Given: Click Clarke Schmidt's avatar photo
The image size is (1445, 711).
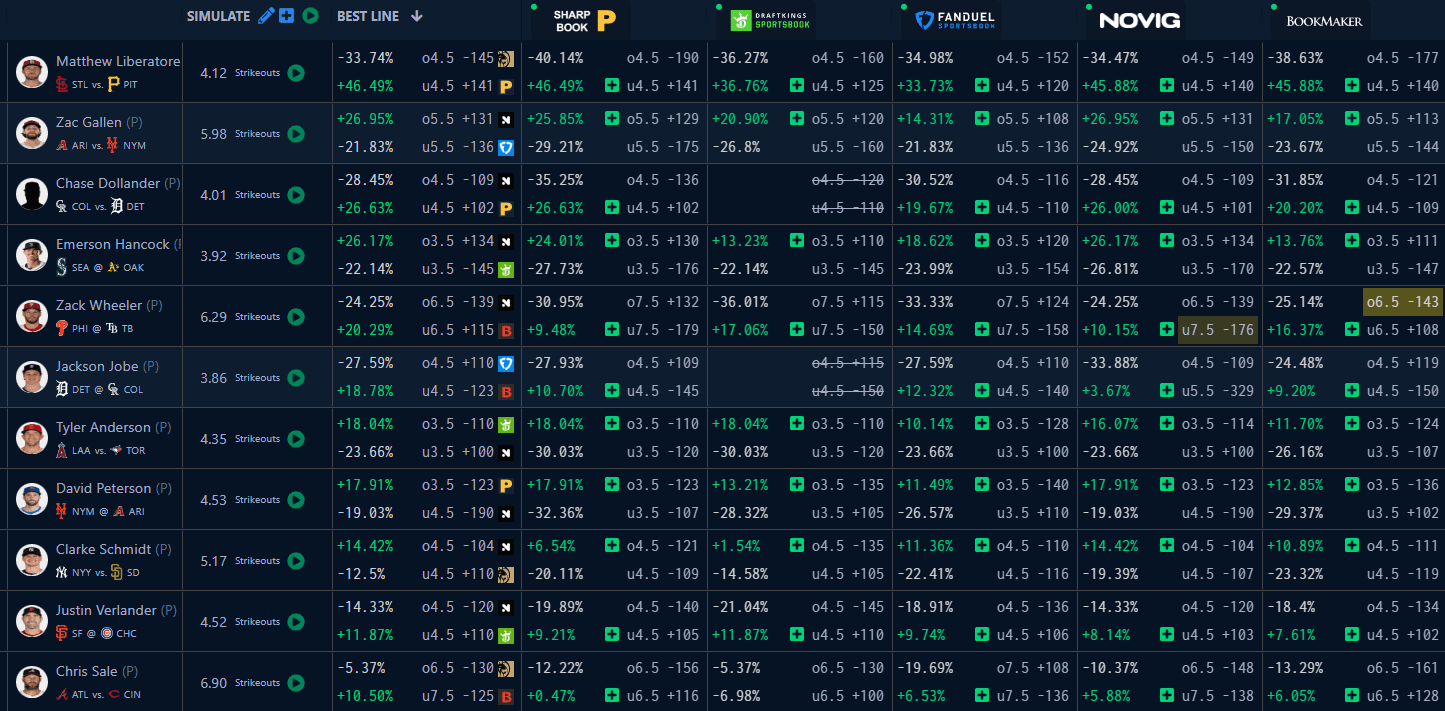Looking at the screenshot, I should (x=32, y=560).
